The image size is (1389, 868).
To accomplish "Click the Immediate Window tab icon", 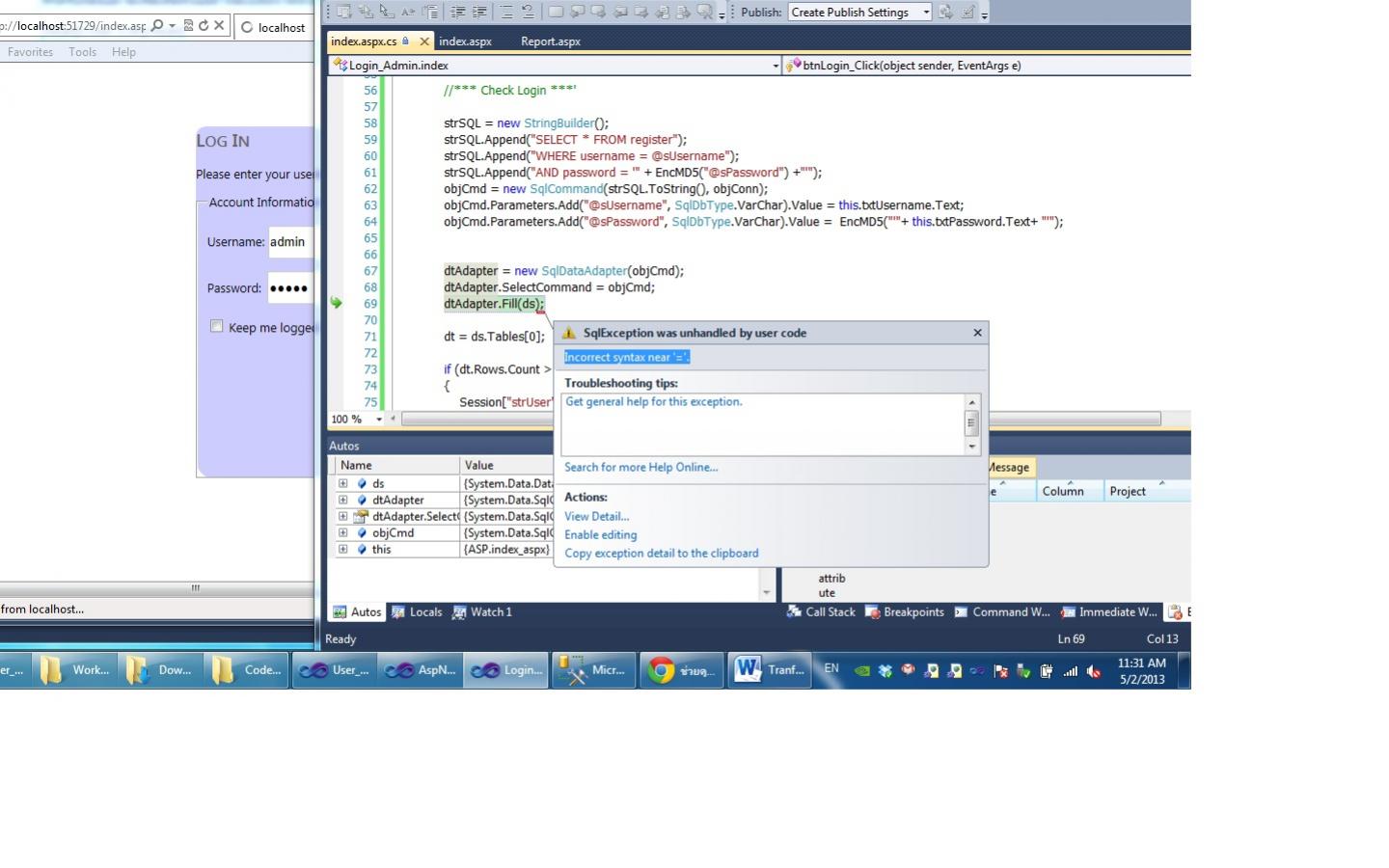I will (x=1069, y=611).
